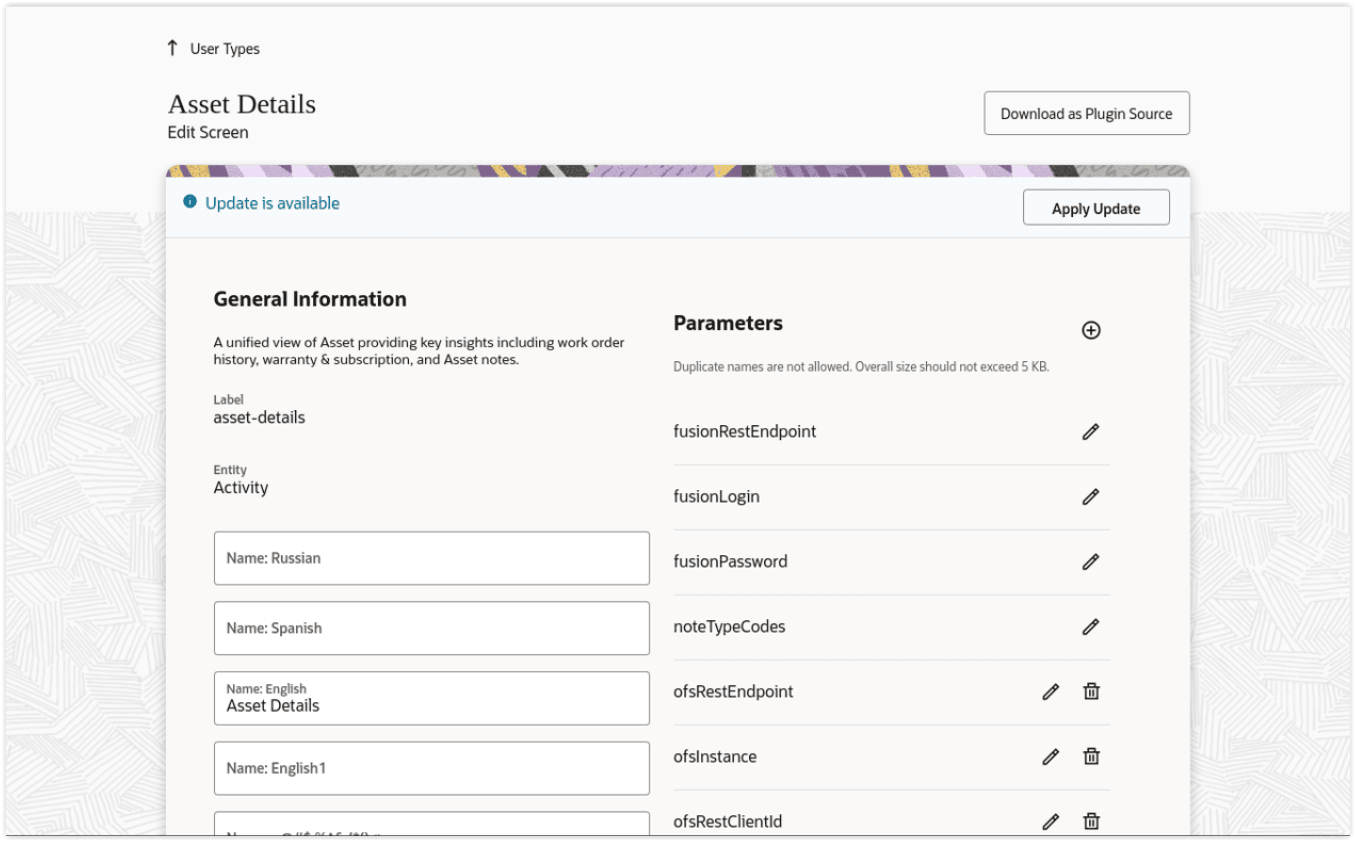Screen dimensions: 1355x841
Task: Delete the ofsInstance parameter
Action: [1092, 756]
